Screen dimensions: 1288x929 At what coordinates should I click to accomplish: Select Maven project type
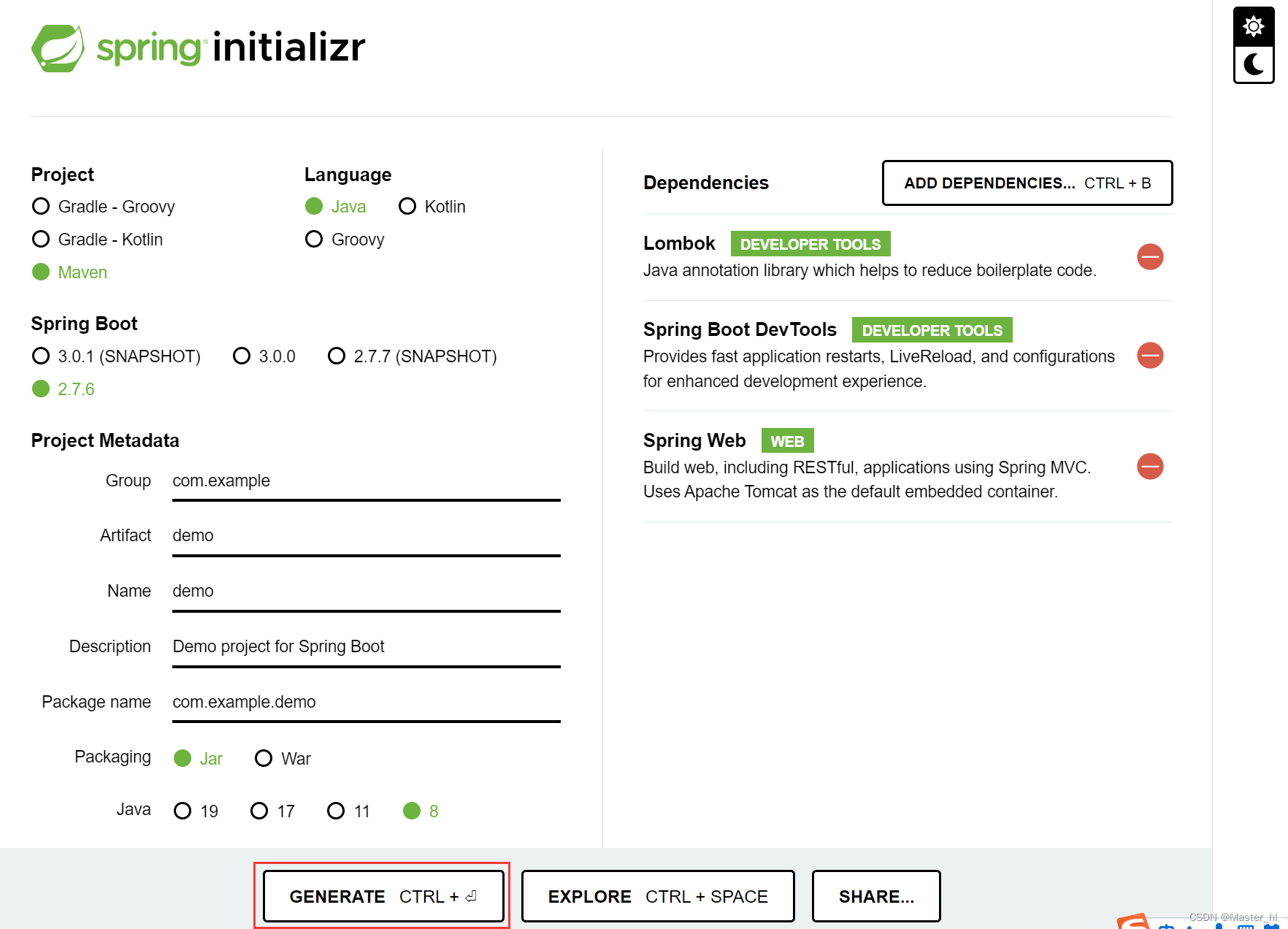pos(70,272)
